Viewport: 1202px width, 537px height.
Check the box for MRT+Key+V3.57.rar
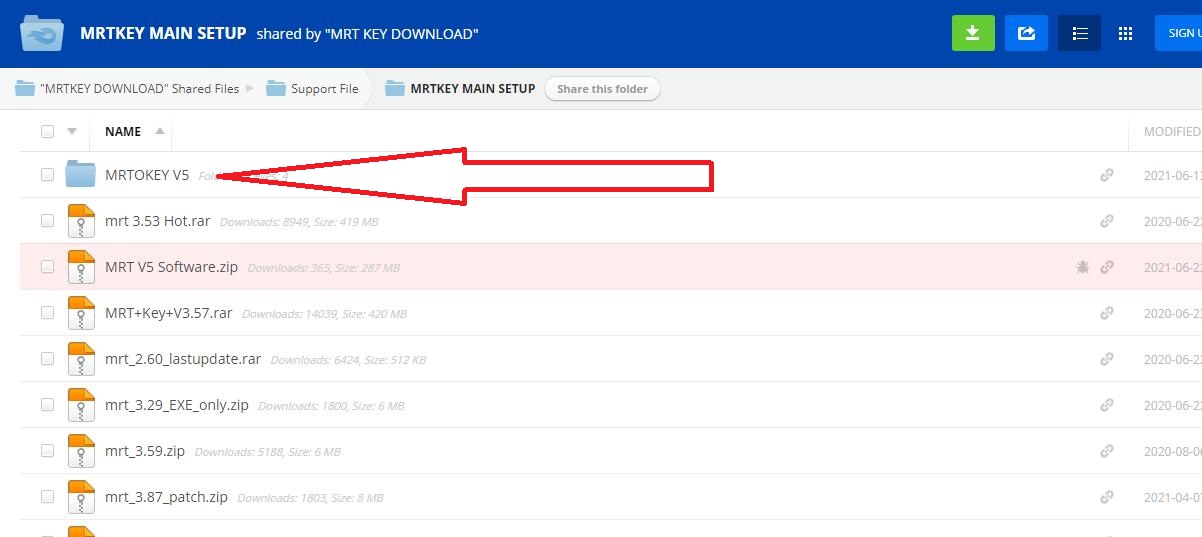pyautogui.click(x=47, y=313)
